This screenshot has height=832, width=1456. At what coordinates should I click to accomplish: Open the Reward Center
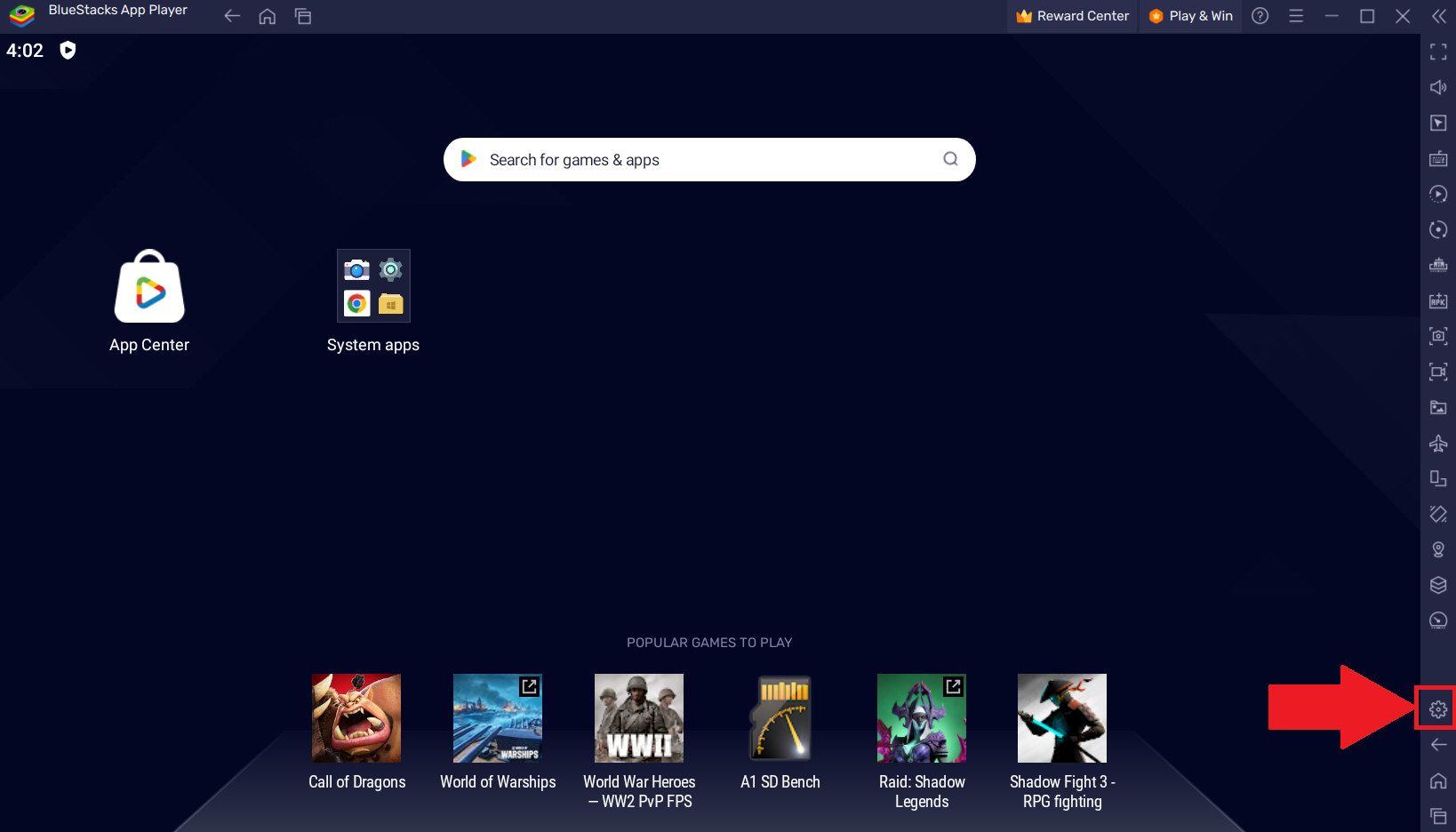(x=1073, y=16)
